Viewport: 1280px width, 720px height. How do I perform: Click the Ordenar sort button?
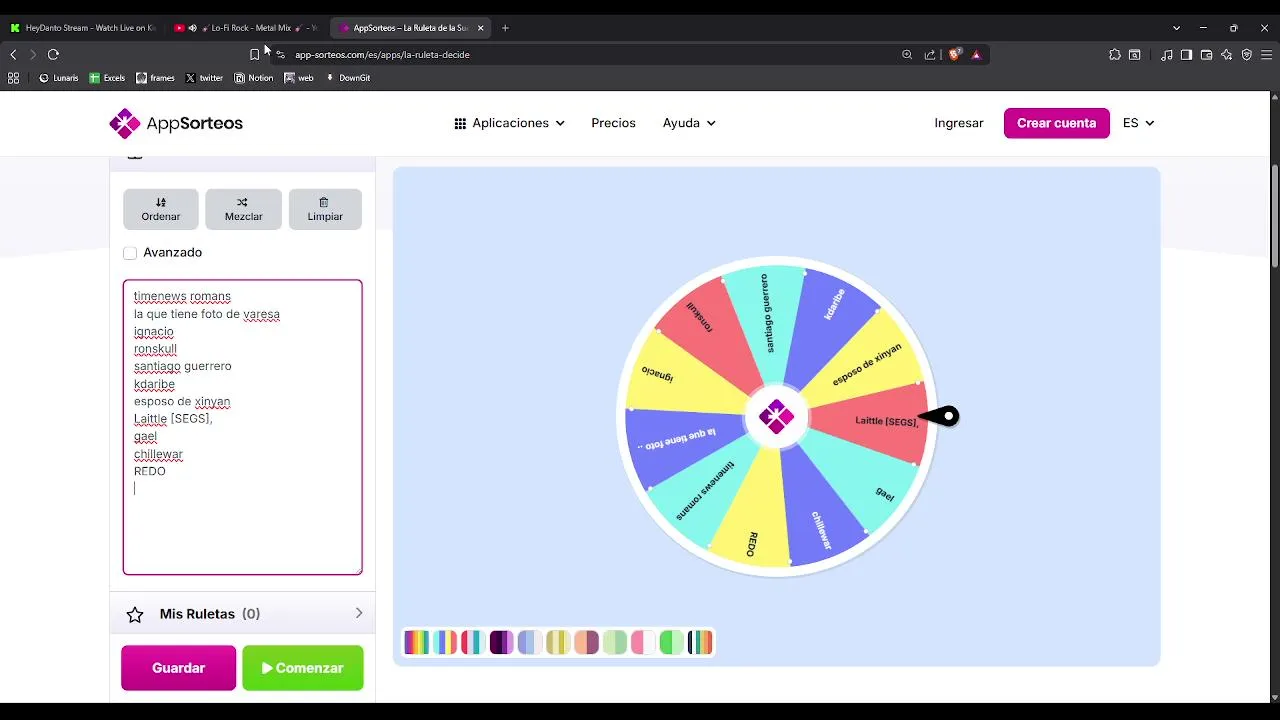pos(161,209)
